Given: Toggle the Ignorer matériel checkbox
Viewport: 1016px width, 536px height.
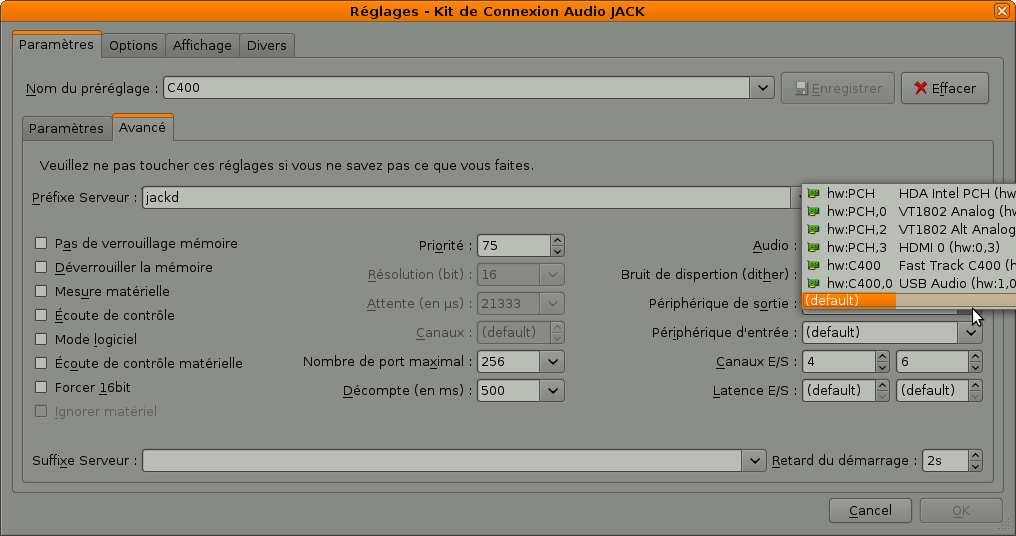Looking at the screenshot, I should (x=41, y=411).
